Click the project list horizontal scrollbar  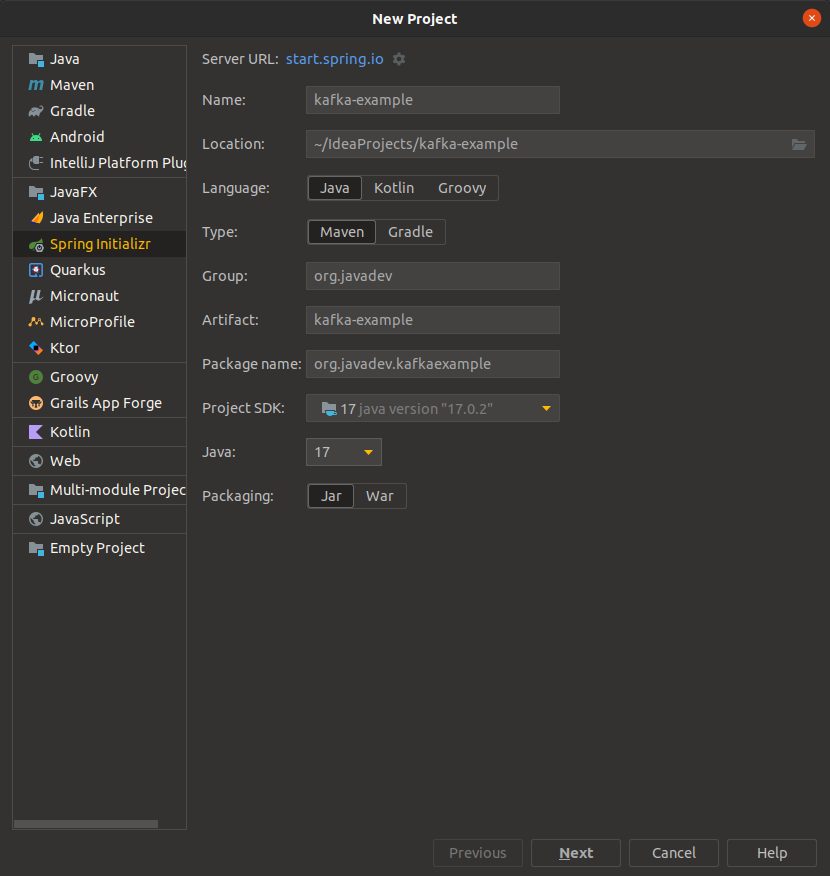(86, 824)
